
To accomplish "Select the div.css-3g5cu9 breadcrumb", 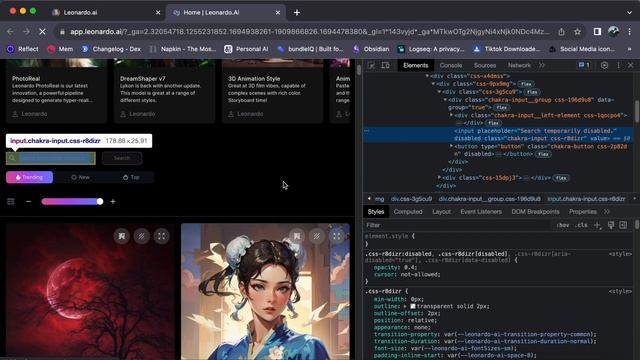I will 411,199.
